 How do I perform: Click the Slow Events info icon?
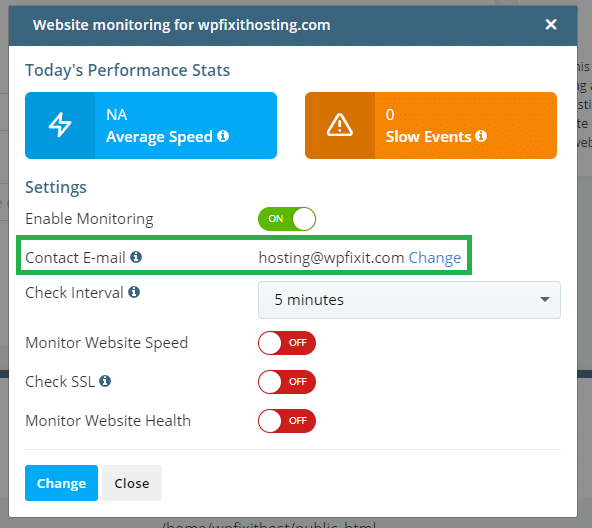pyautogui.click(x=481, y=136)
